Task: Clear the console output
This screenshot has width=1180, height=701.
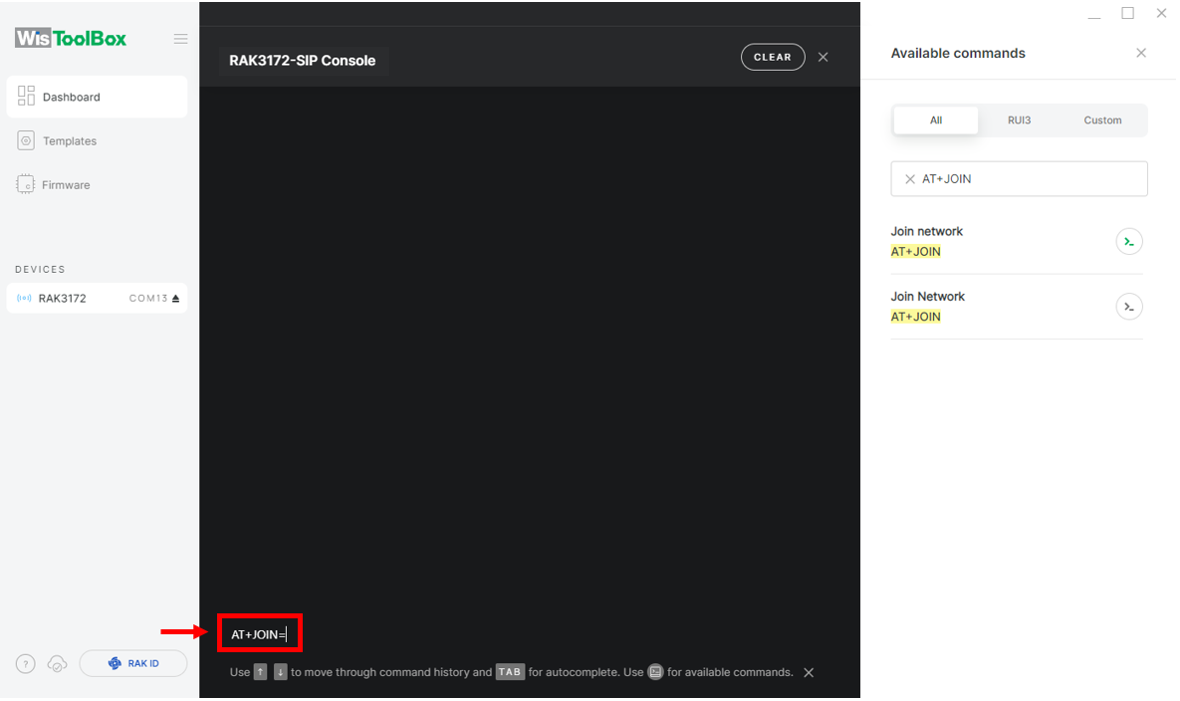Action: pyautogui.click(x=773, y=57)
